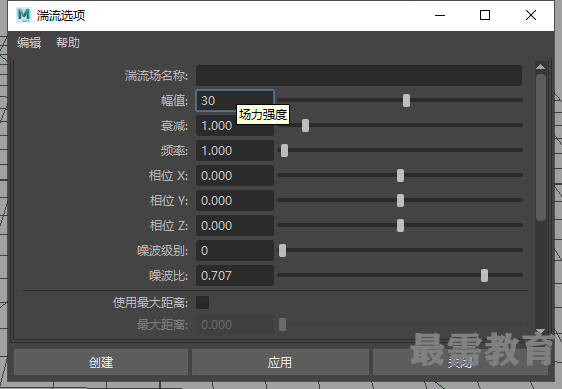Click the 应用 button

click(x=280, y=362)
